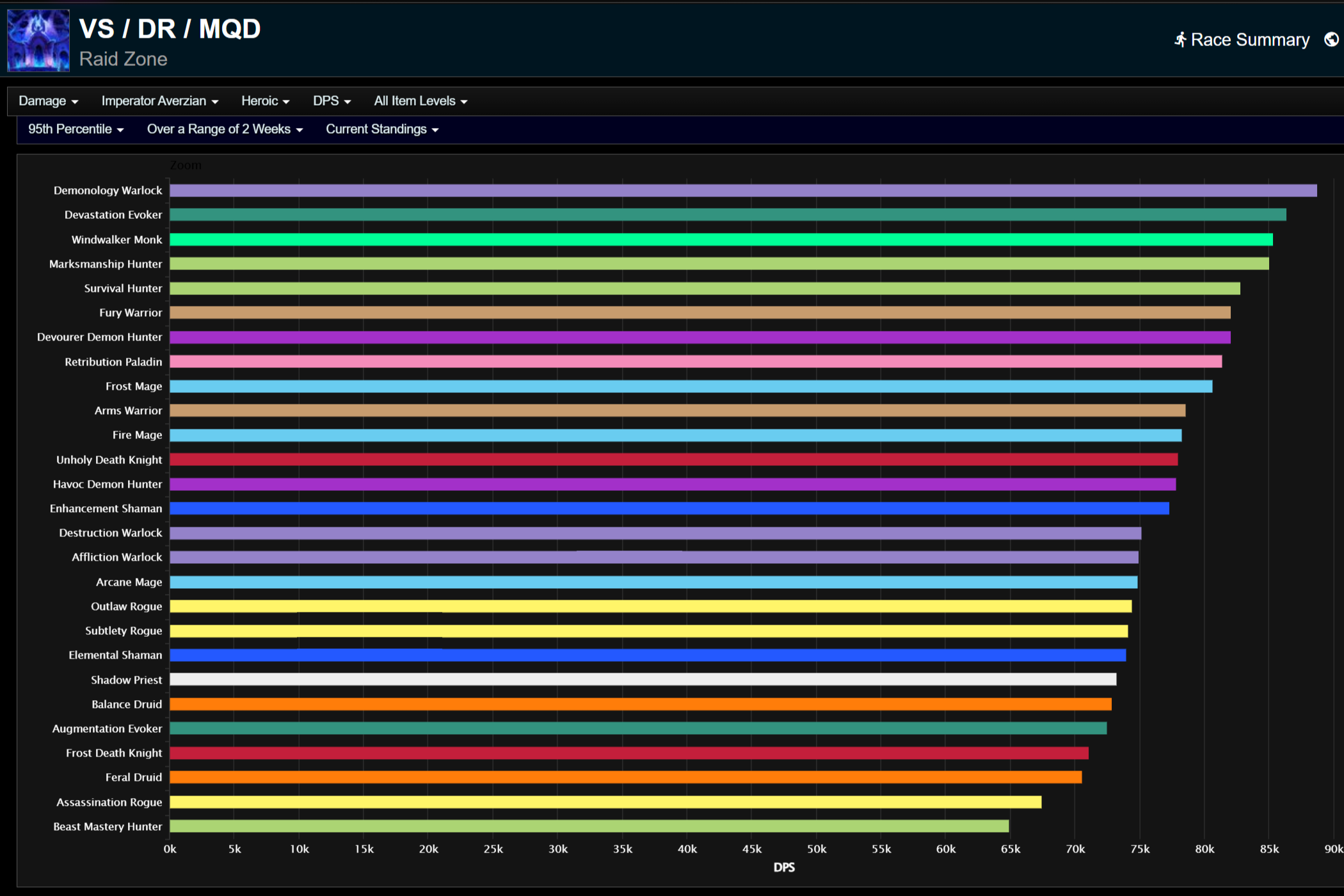The height and width of the screenshot is (896, 1344).
Task: Click the Demonology Warlock bar
Action: (742, 191)
